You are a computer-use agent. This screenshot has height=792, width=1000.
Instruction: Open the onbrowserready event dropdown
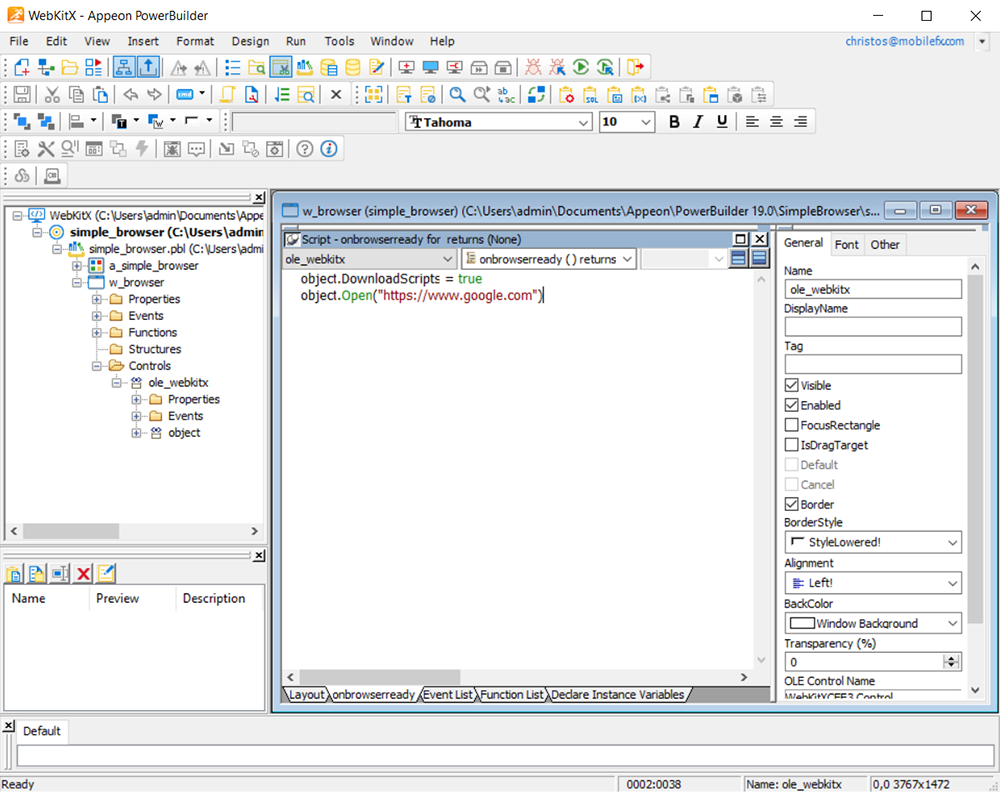(x=628, y=259)
